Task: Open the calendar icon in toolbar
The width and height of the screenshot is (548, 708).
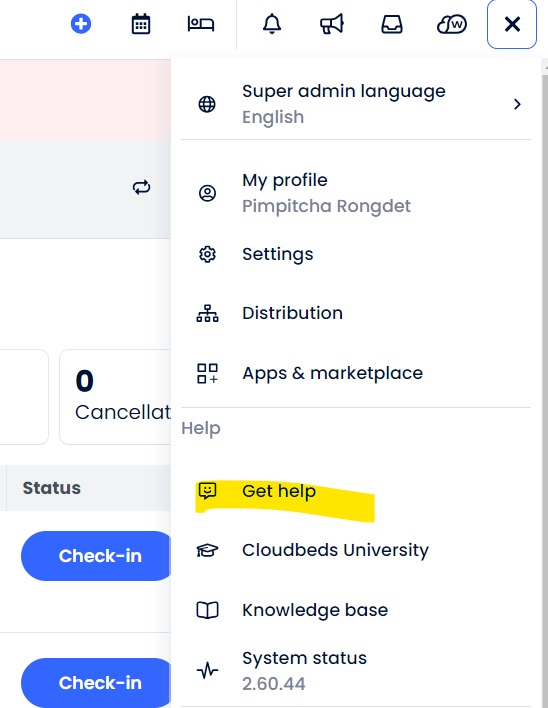Action: pos(140,24)
